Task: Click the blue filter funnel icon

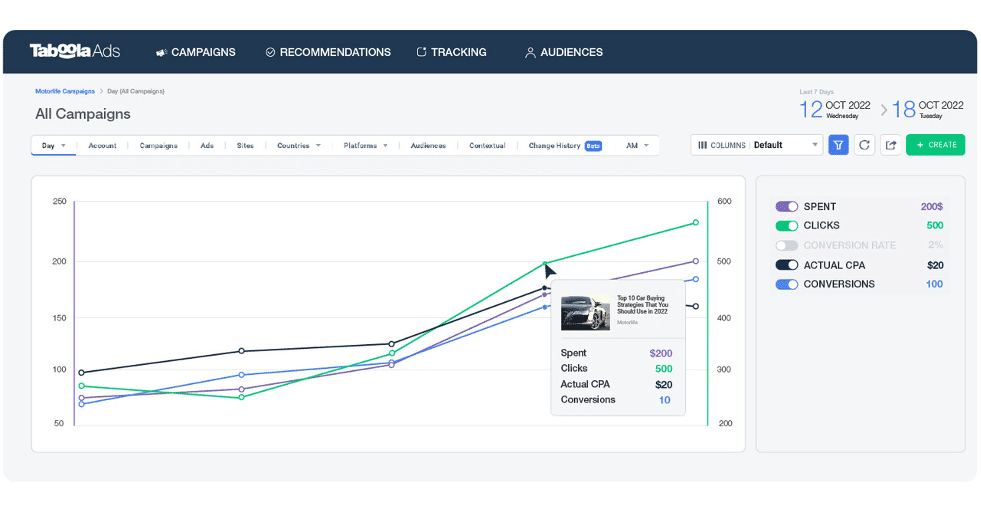Action: (x=838, y=145)
